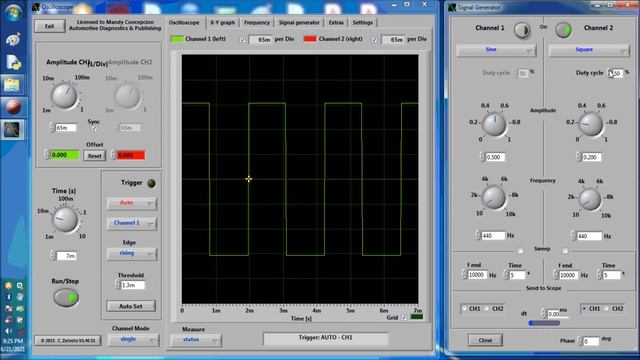Select right Send to Scope CH1 radio
This screenshot has height=360, width=640.
tap(584, 309)
